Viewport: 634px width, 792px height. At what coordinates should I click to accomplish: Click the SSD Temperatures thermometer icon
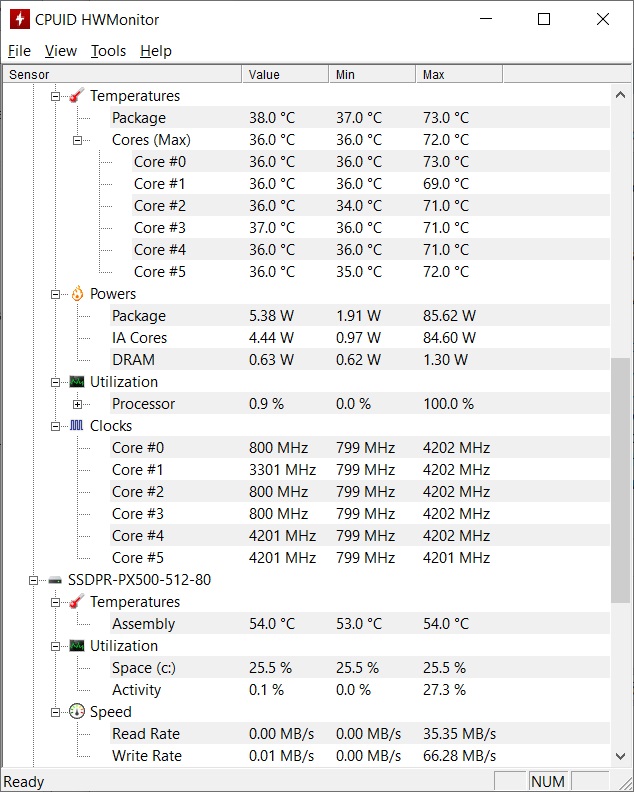click(x=77, y=602)
